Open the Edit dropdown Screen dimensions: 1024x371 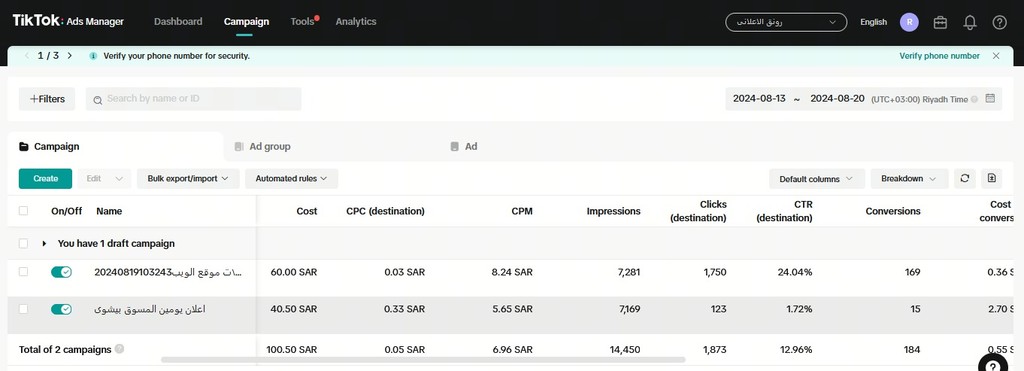pyautogui.click(x=104, y=178)
